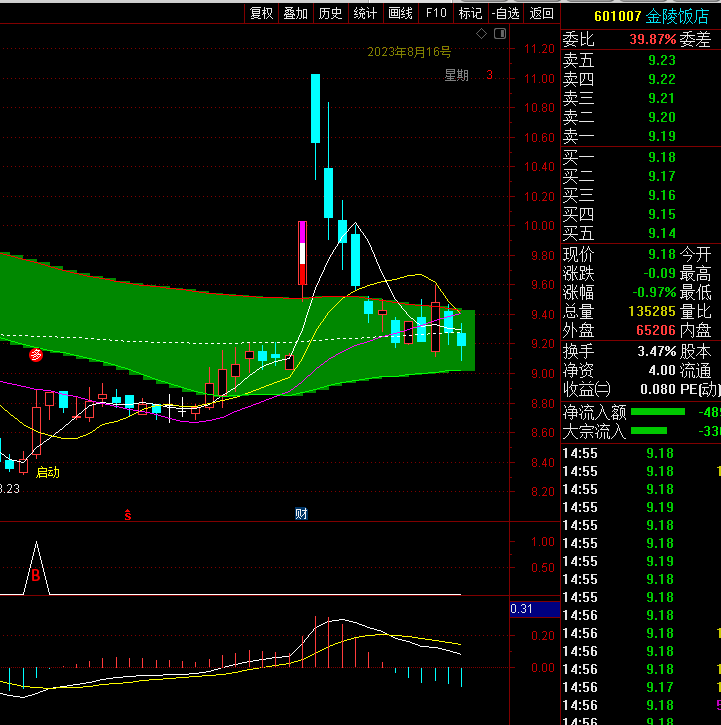721x725 pixels.
Task: Click the diamond icon above chart
Action: coord(481,33)
